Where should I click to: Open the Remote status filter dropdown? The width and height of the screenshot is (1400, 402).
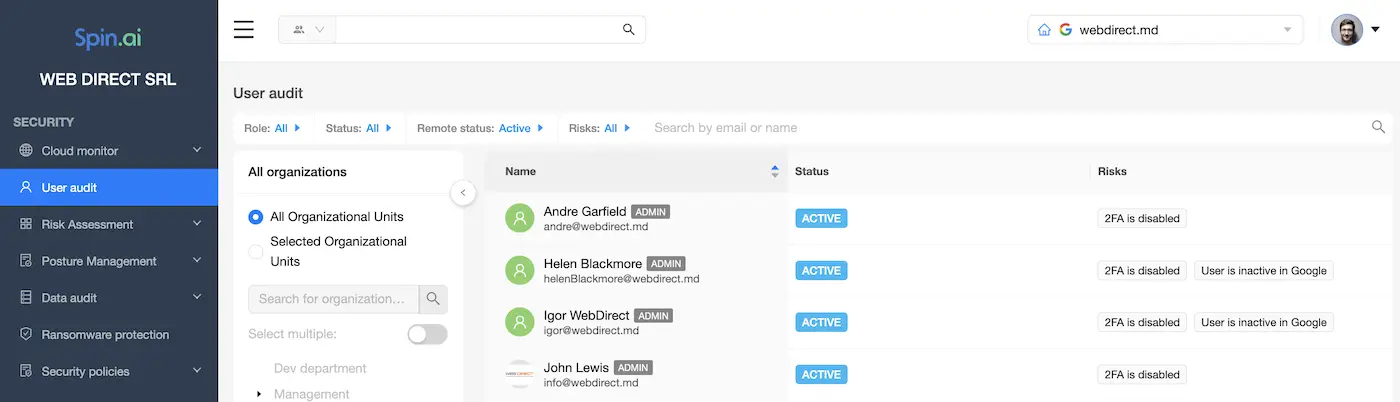(x=480, y=128)
